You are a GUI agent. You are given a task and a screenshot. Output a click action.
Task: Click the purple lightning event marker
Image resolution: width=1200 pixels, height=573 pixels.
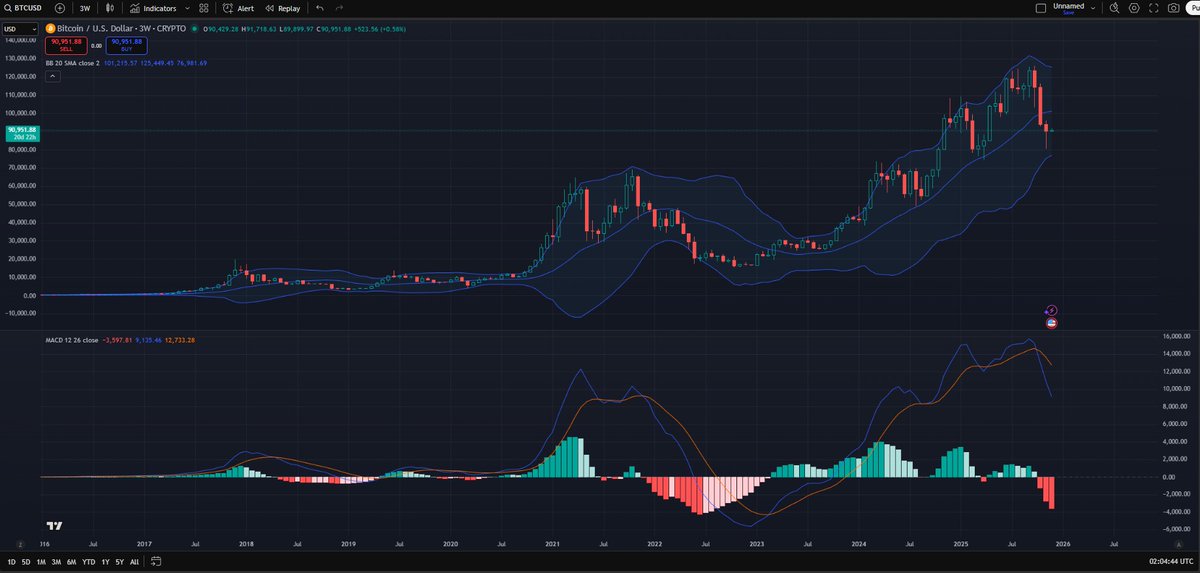1052,311
